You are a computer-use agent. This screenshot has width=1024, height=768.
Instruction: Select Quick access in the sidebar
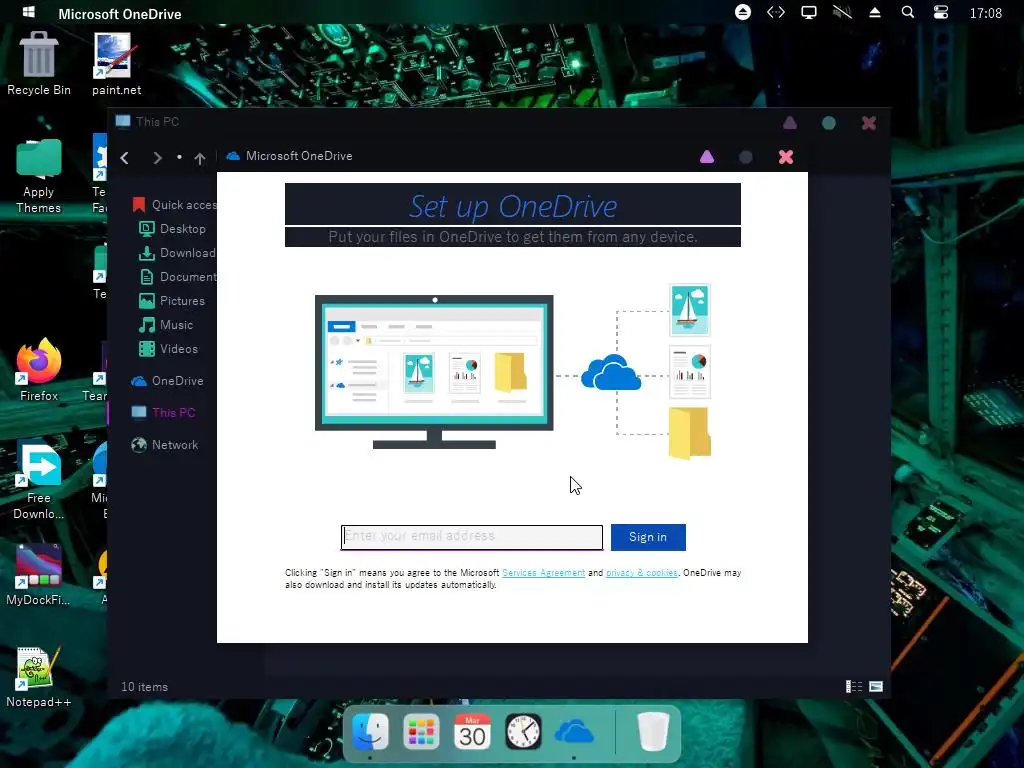point(174,205)
